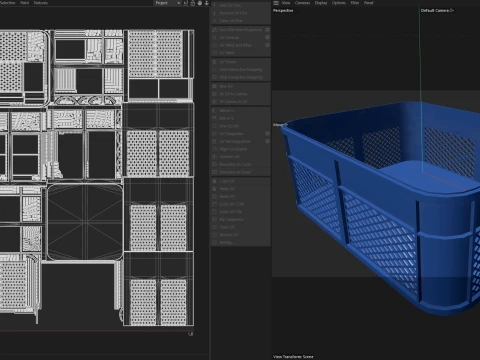Open the viewport hamburger menu icon
This screenshot has width=480, height=360.
[276, 3]
